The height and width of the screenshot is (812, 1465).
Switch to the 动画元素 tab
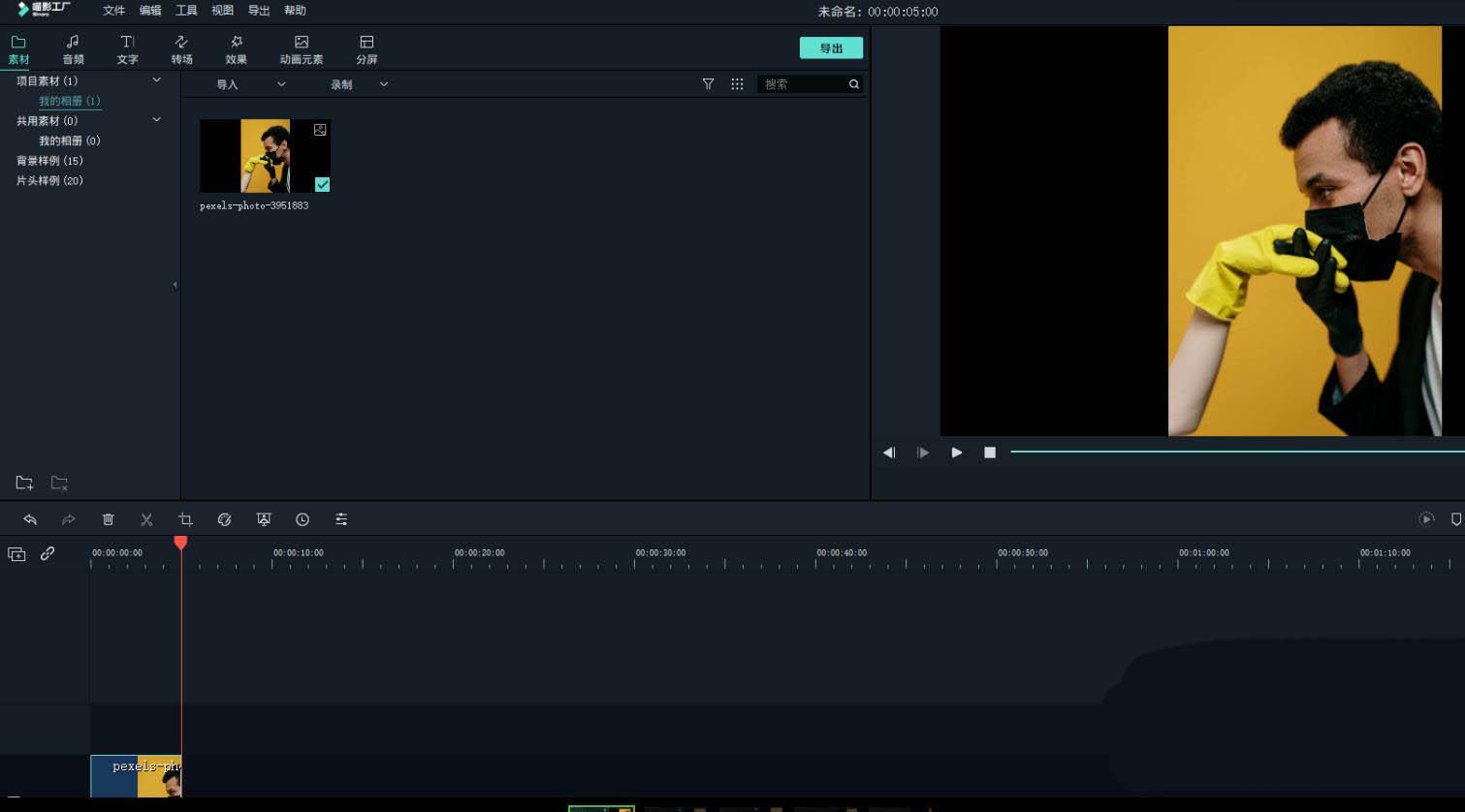302,49
